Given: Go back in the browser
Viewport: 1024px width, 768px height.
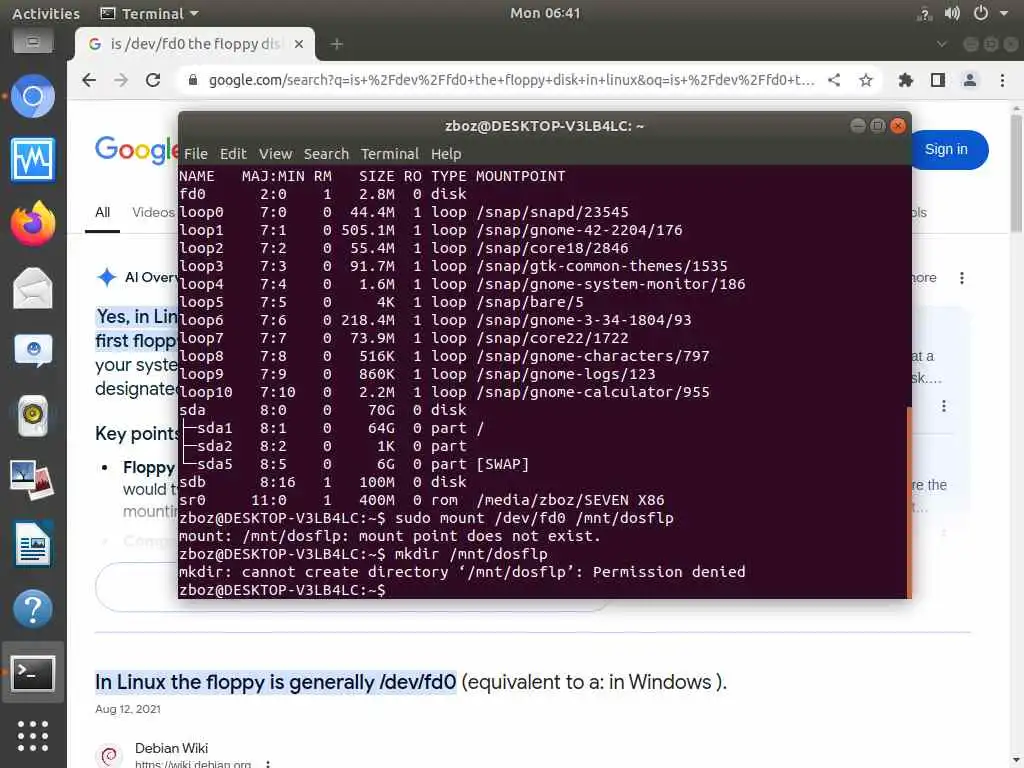Looking at the screenshot, I should (89, 80).
